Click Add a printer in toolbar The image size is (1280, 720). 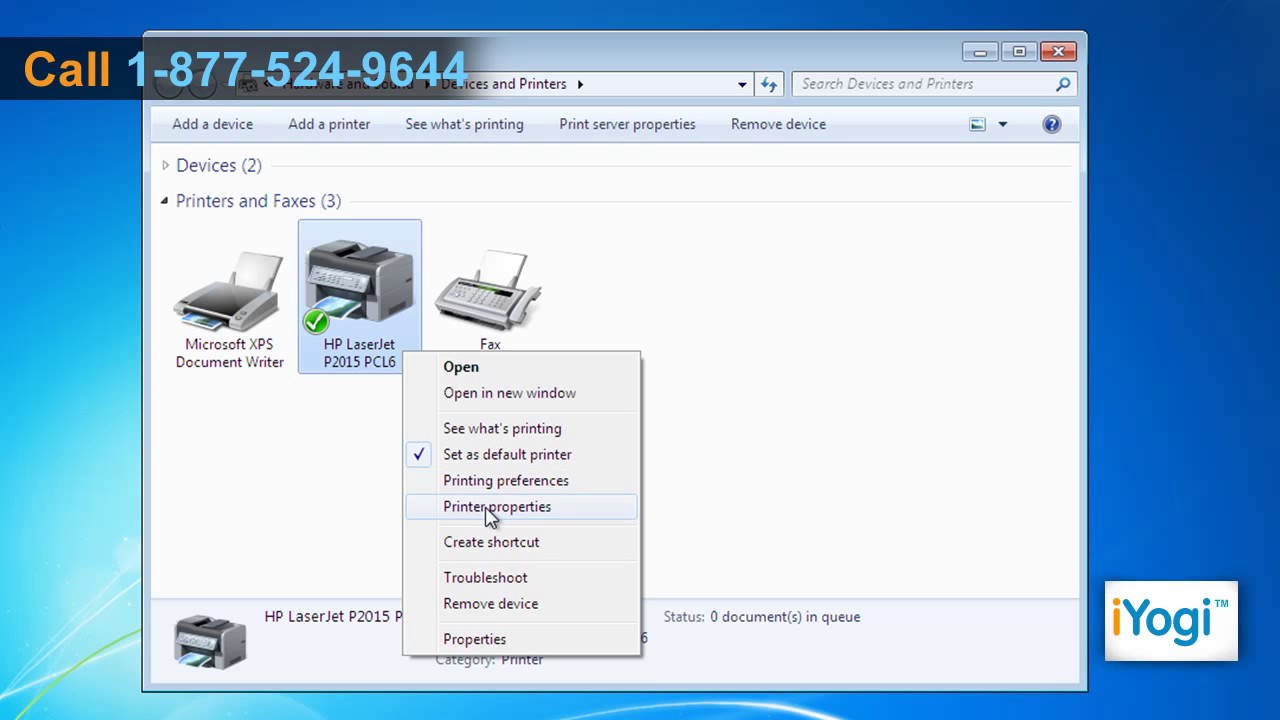[x=329, y=124]
